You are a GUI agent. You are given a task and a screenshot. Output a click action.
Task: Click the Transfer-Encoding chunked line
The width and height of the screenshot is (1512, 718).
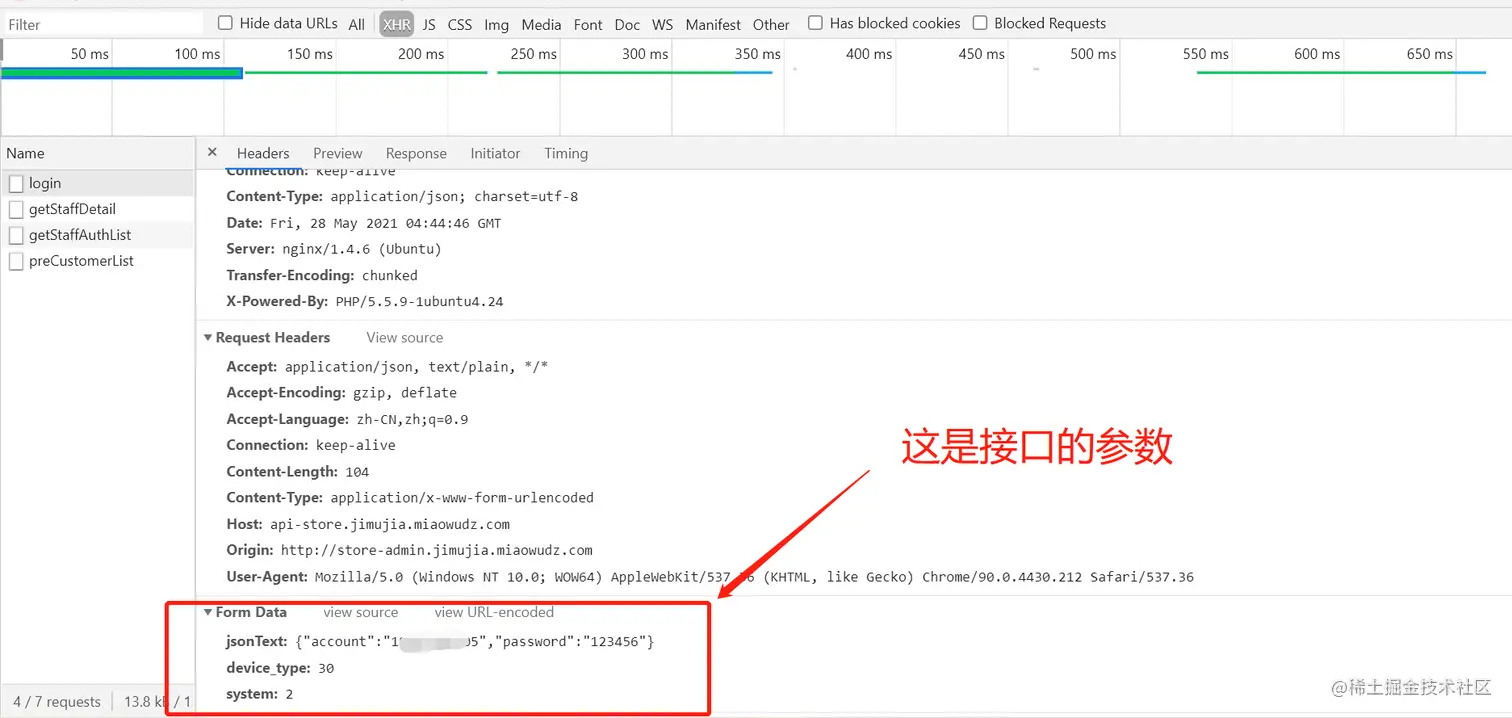pos(322,275)
